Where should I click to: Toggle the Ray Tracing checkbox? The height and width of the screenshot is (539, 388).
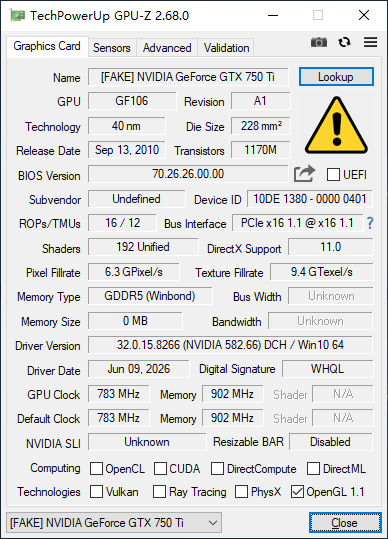(159, 492)
